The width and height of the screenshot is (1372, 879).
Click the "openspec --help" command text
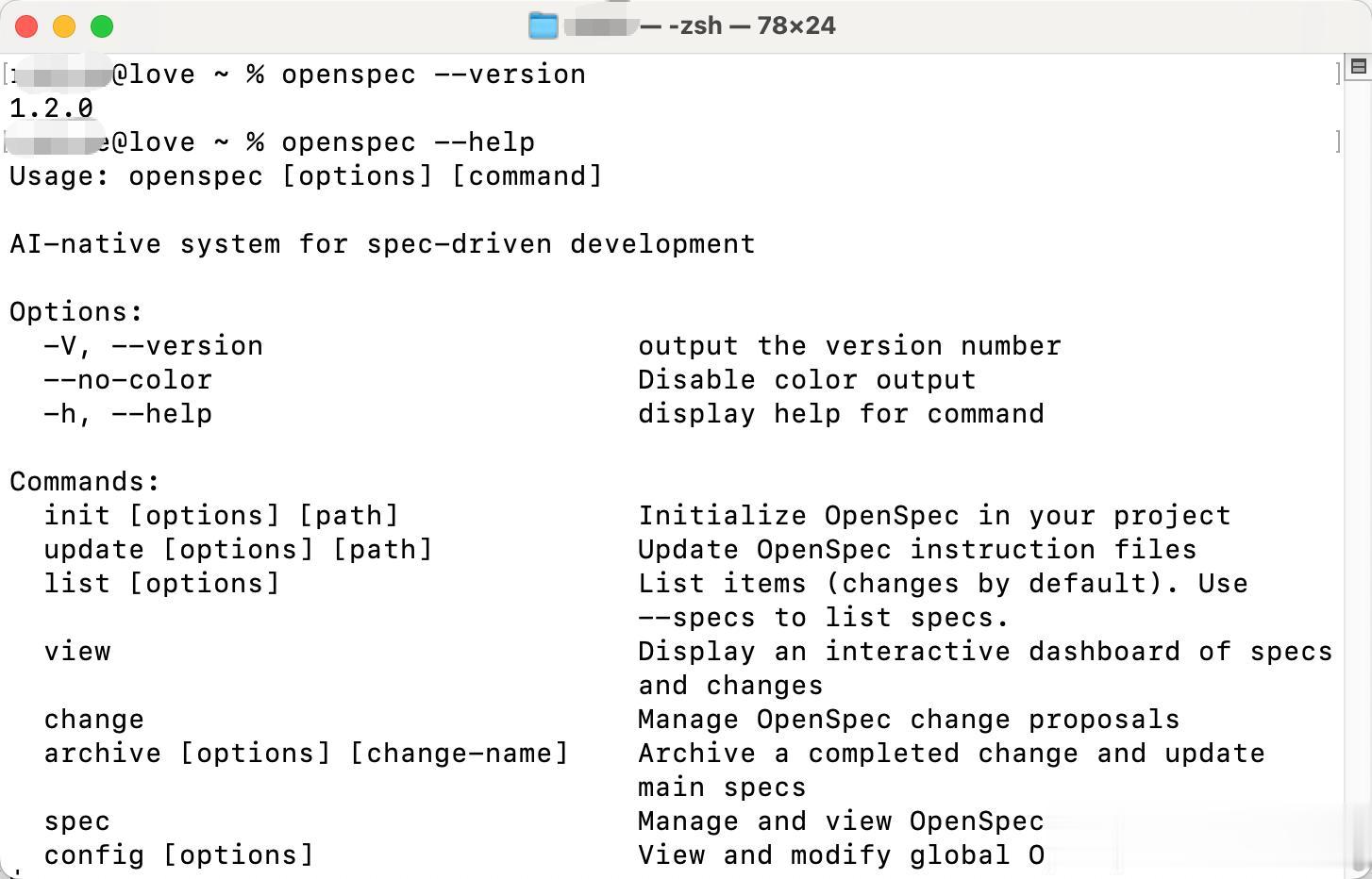(x=408, y=142)
